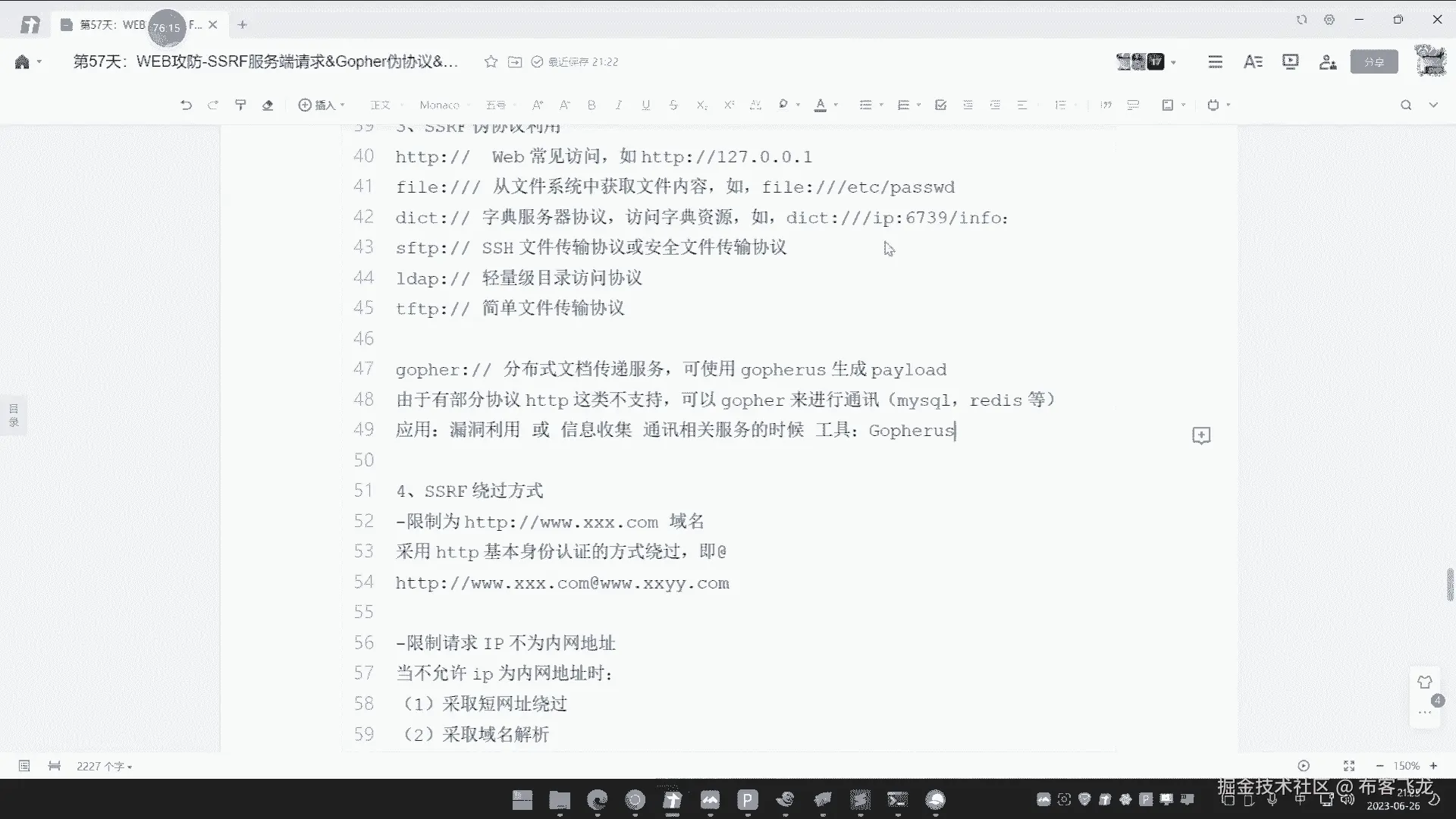
Task: Open a new tab with plus button
Action: (x=242, y=25)
